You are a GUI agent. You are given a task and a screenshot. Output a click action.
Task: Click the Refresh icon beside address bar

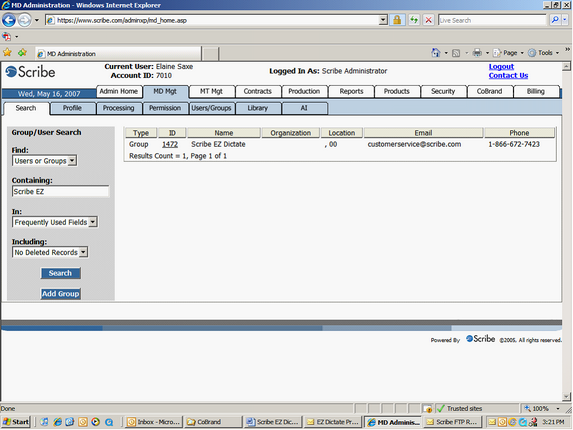click(x=414, y=20)
